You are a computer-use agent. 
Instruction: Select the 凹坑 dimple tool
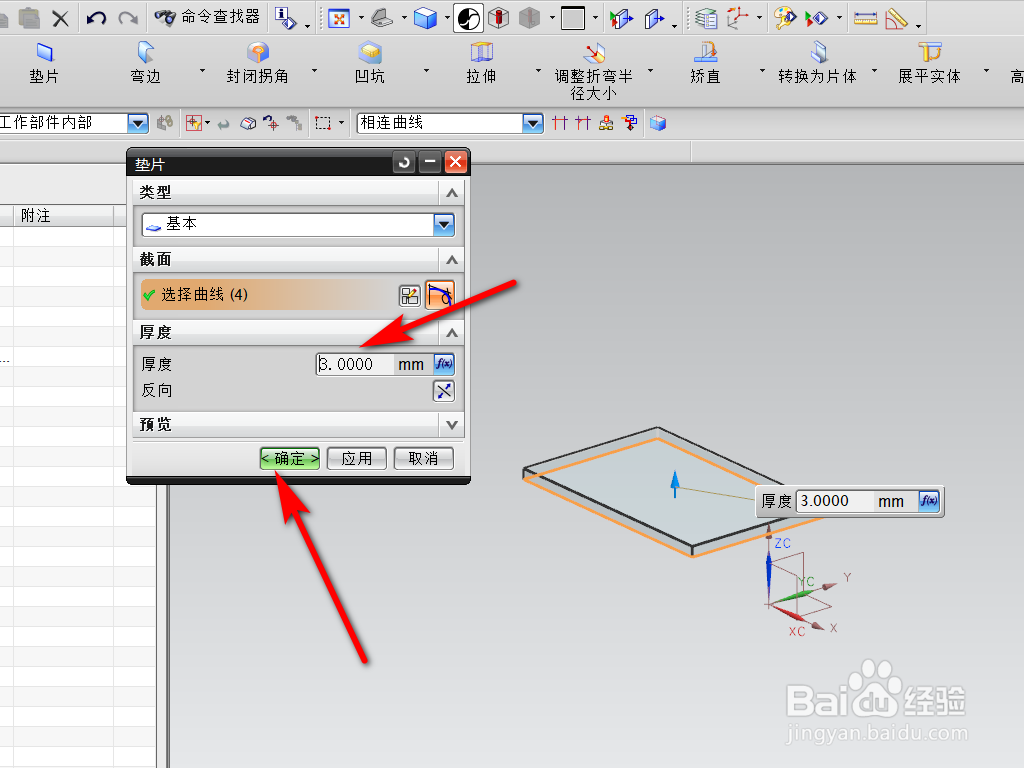(x=370, y=63)
